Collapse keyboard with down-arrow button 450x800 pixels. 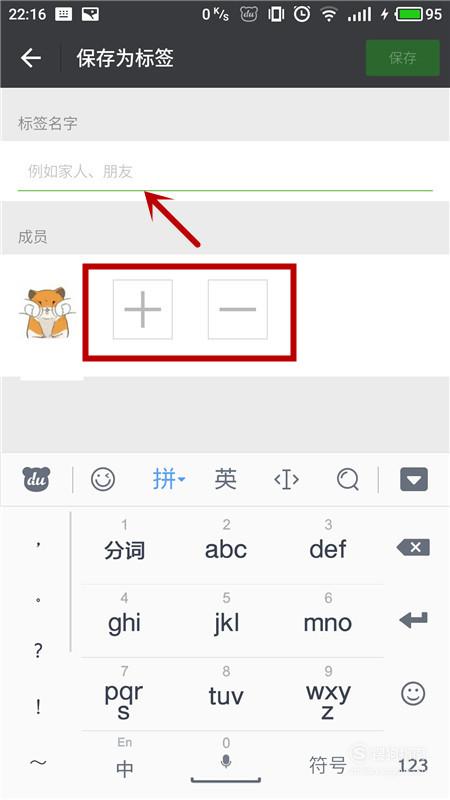click(414, 480)
